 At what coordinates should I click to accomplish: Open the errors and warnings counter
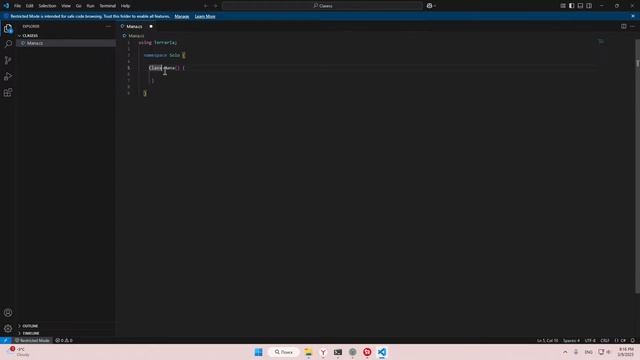point(64,340)
